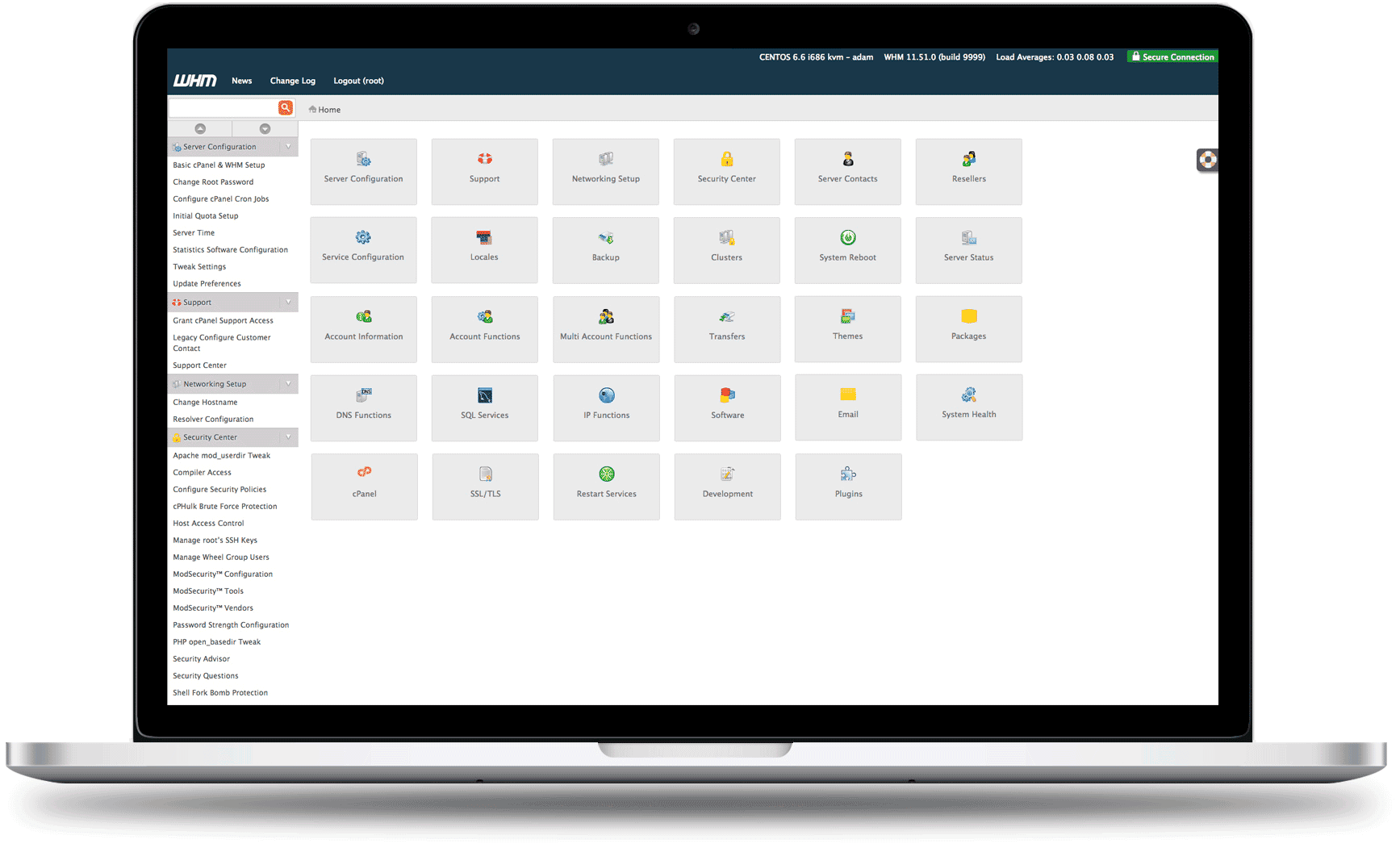Open Tweak Settings in sidebar
The width and height of the screenshot is (1400, 848).
pyautogui.click(x=199, y=266)
